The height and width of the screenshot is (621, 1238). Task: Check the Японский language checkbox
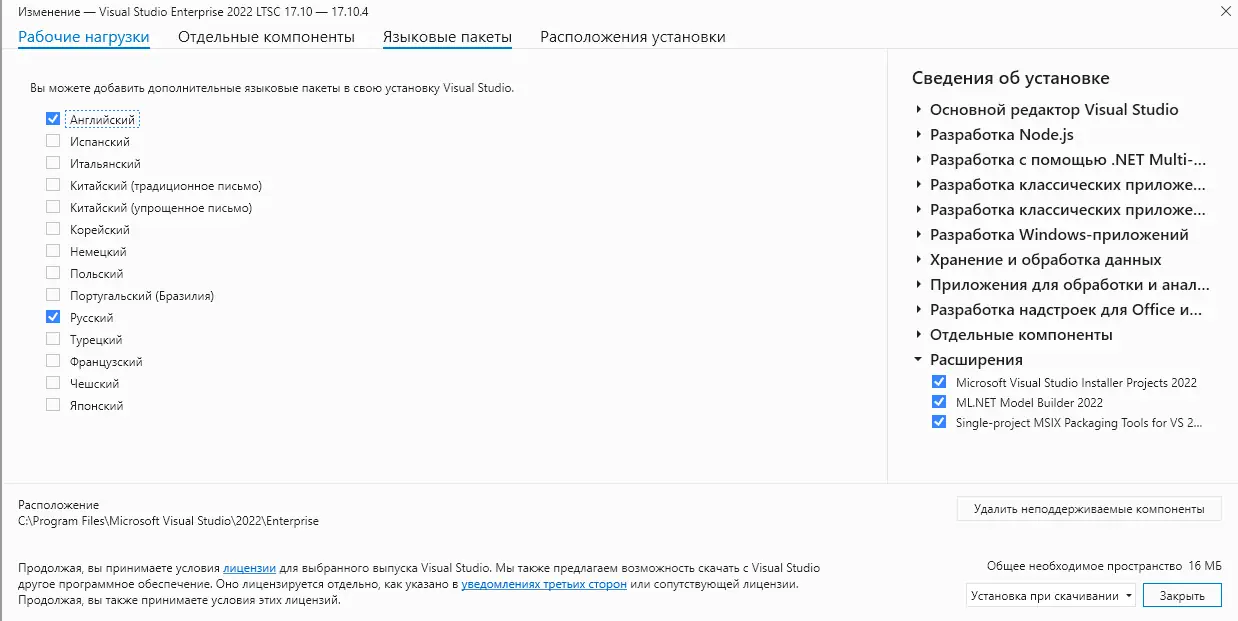[53, 406]
